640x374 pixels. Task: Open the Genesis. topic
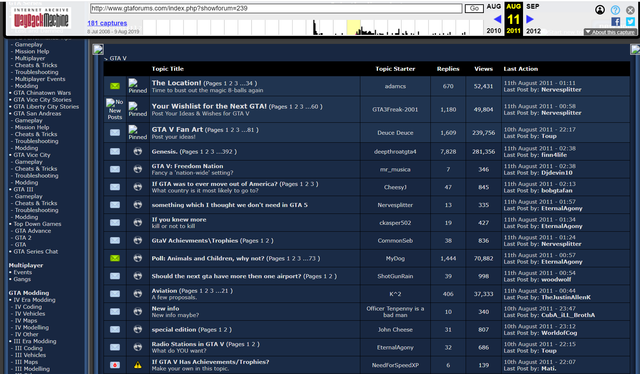point(164,151)
